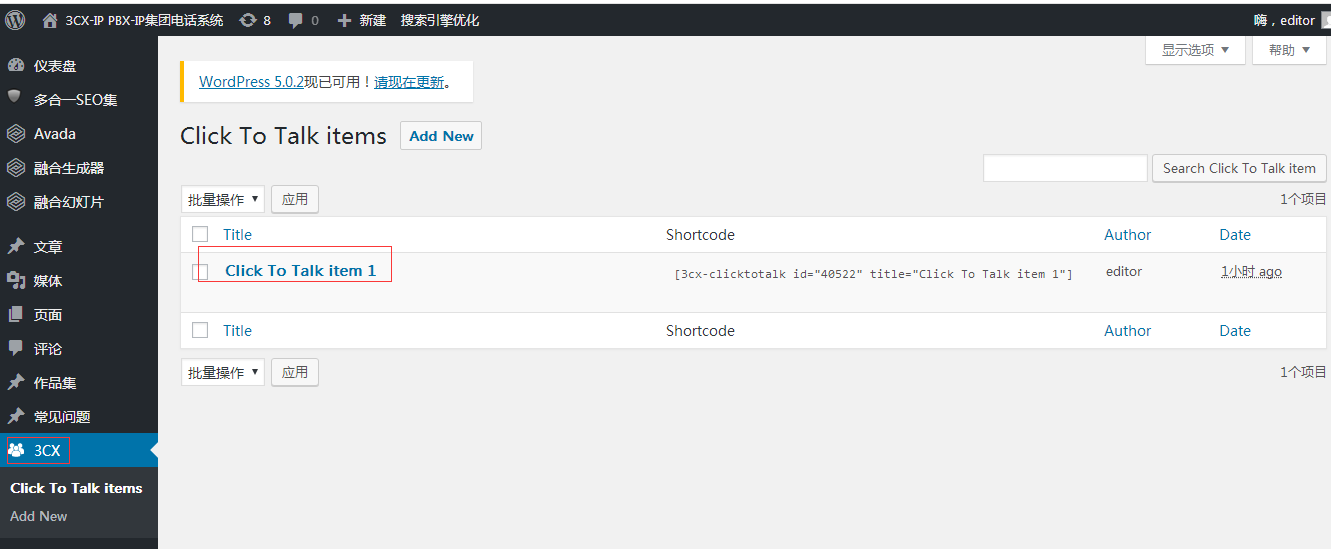
Task: Click the 多合一SEO集 shield icon
Action: (15, 98)
